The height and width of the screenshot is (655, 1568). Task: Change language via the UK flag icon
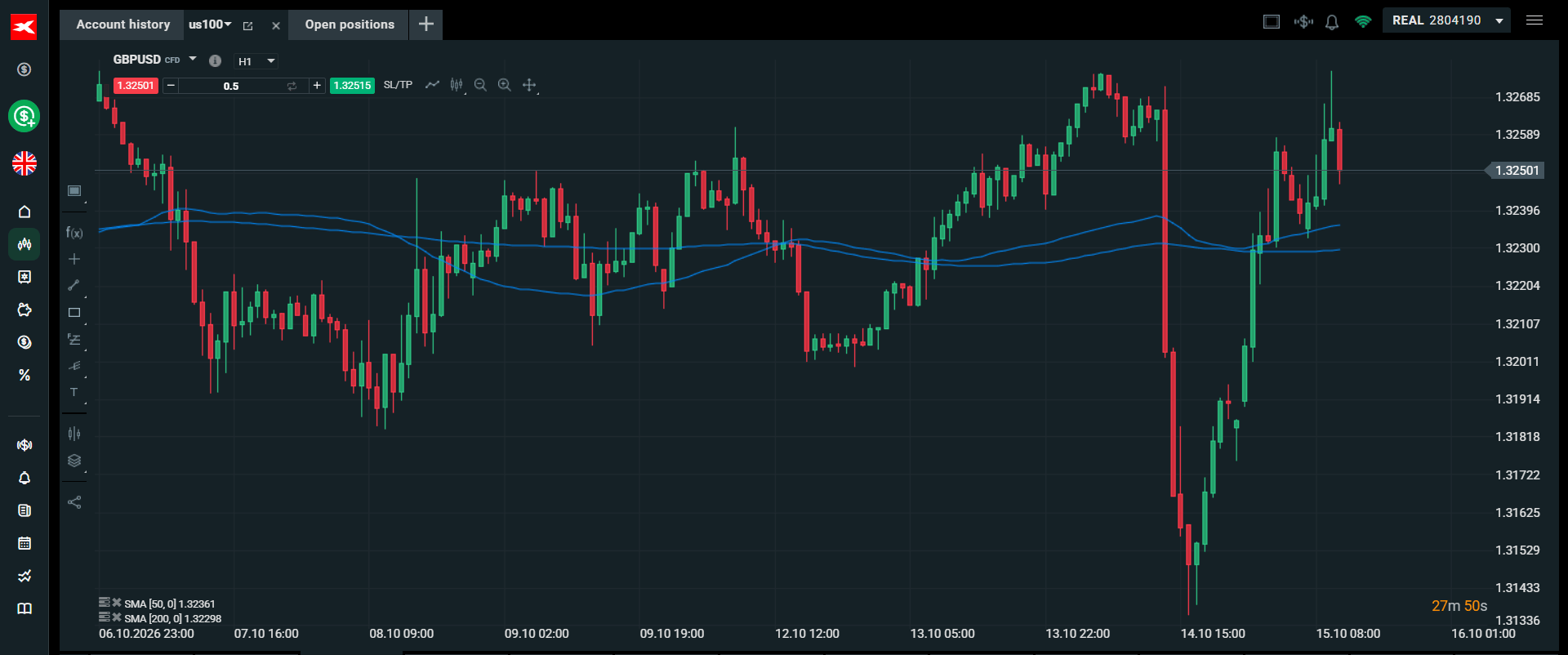coord(24,163)
